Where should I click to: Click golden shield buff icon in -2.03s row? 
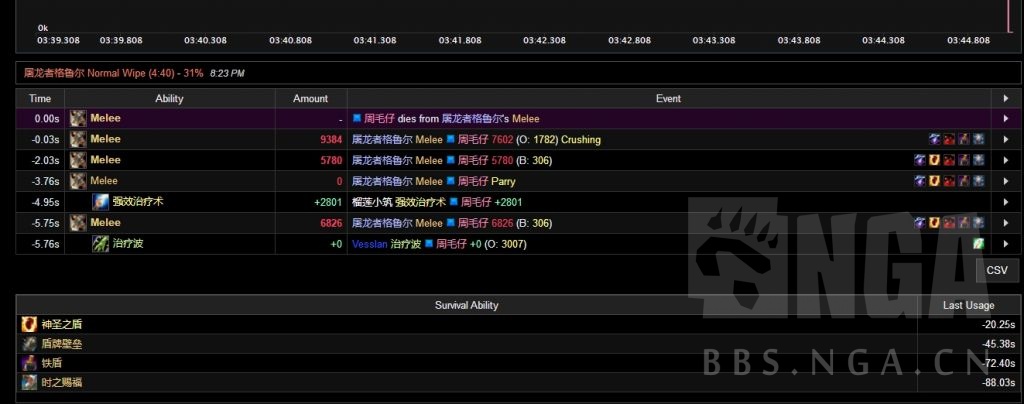934,160
